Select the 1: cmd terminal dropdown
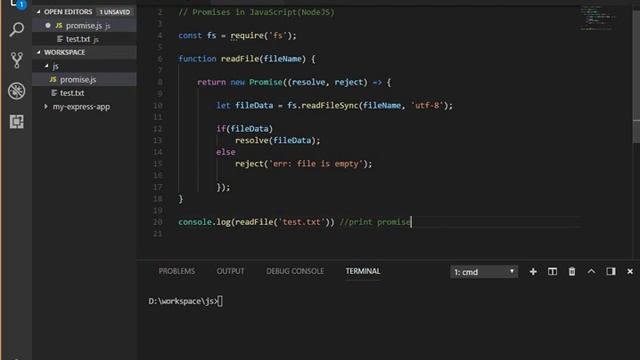640x360 pixels. tap(484, 272)
